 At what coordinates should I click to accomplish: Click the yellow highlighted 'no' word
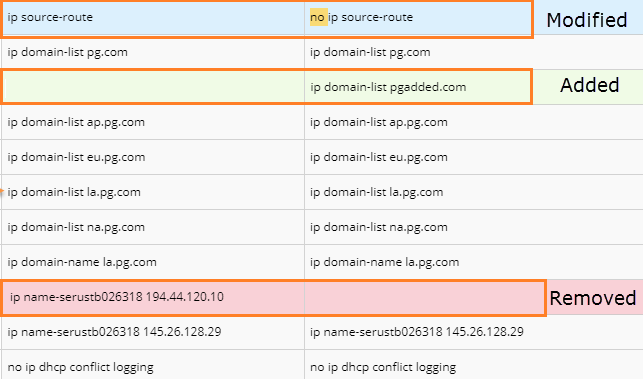point(318,17)
